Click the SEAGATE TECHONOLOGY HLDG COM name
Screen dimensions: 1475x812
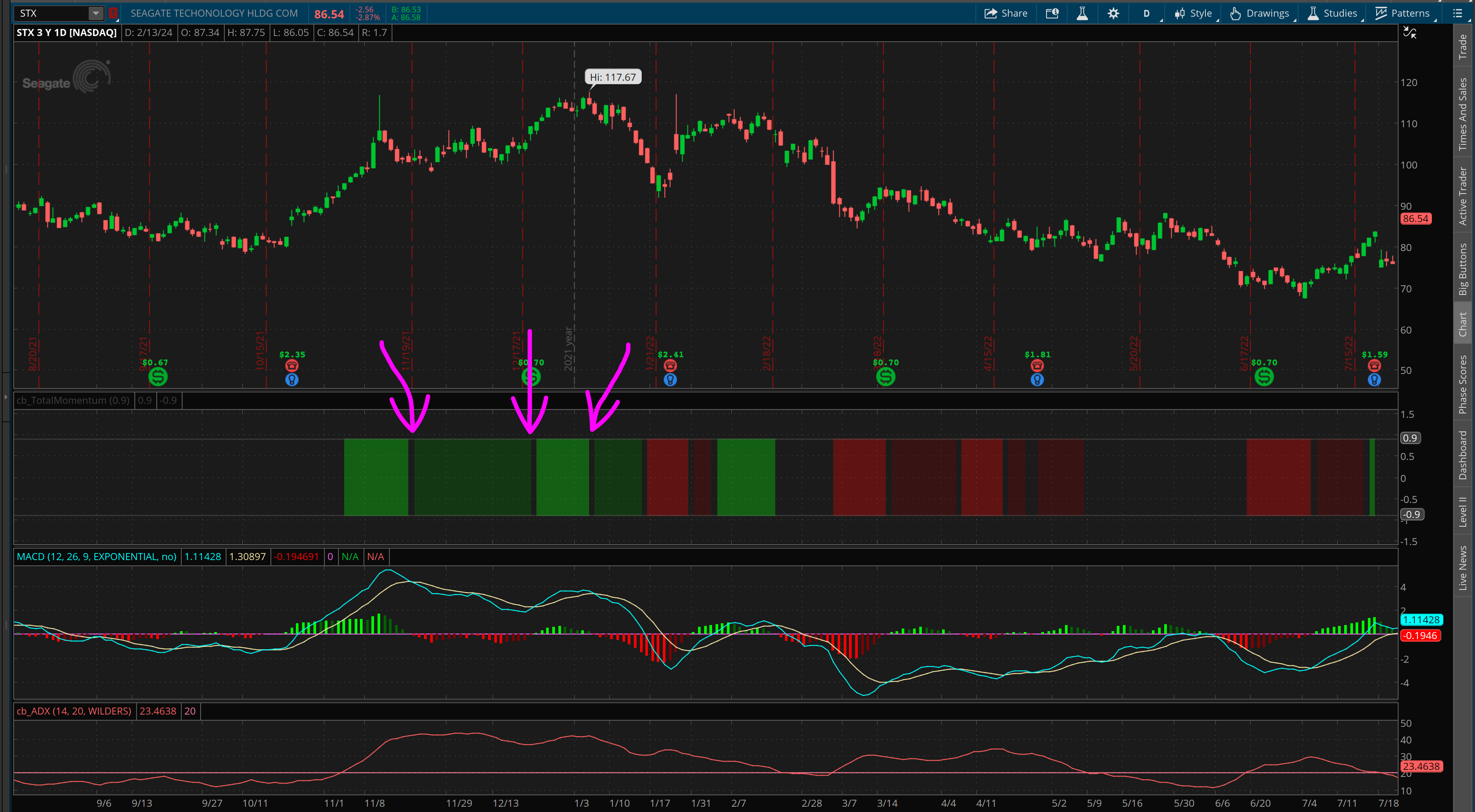coord(214,13)
